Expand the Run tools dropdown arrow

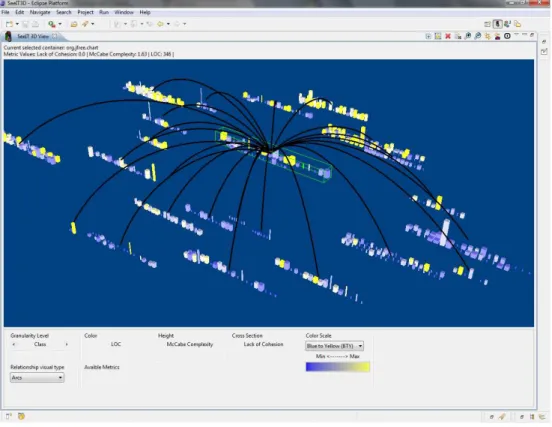tap(60, 24)
